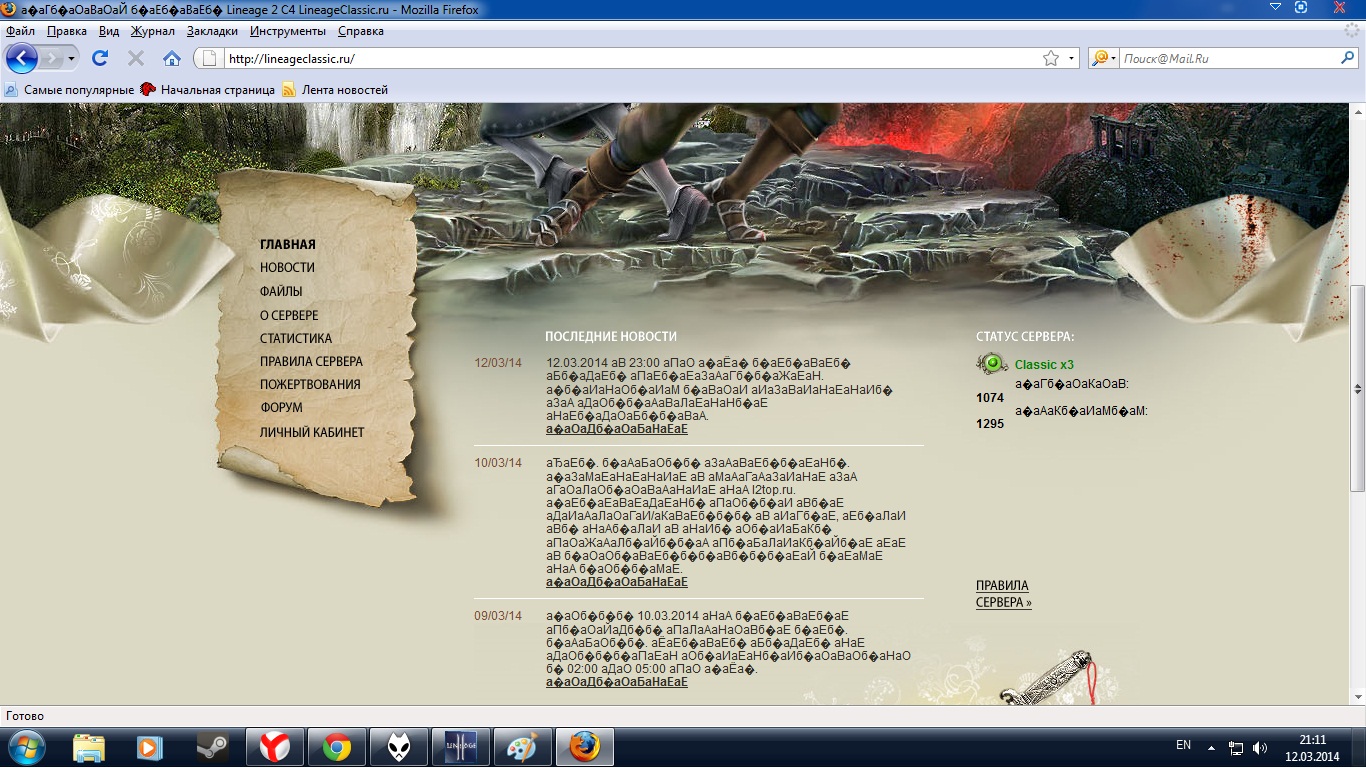Screen dimensions: 1366x768
Task: Bookmark this page with the star icon
Action: point(1051,59)
